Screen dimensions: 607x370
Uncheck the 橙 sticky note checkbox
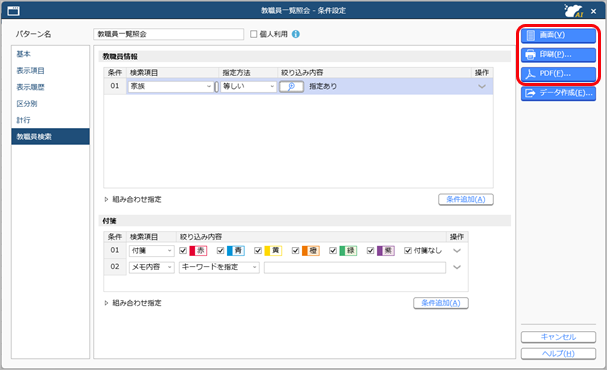click(295, 251)
